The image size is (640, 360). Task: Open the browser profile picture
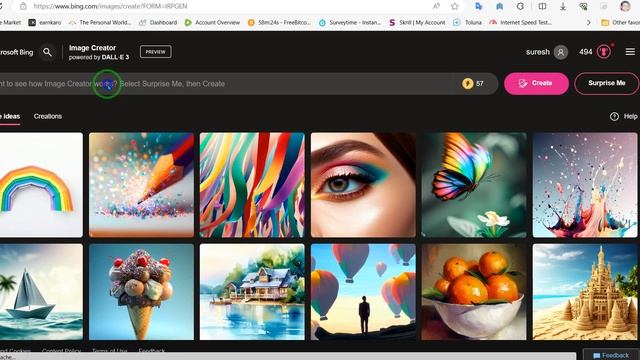pyautogui.click(x=625, y=6)
